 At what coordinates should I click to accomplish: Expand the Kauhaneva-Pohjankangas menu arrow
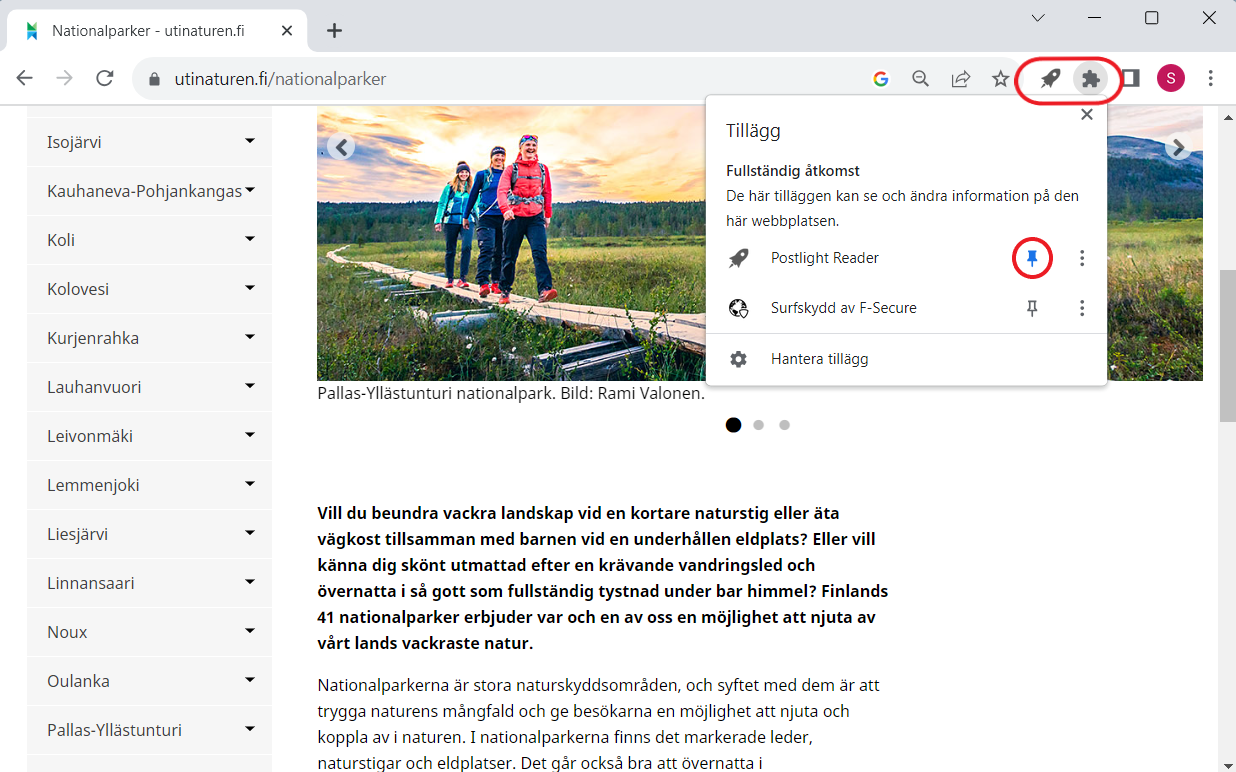click(x=250, y=189)
